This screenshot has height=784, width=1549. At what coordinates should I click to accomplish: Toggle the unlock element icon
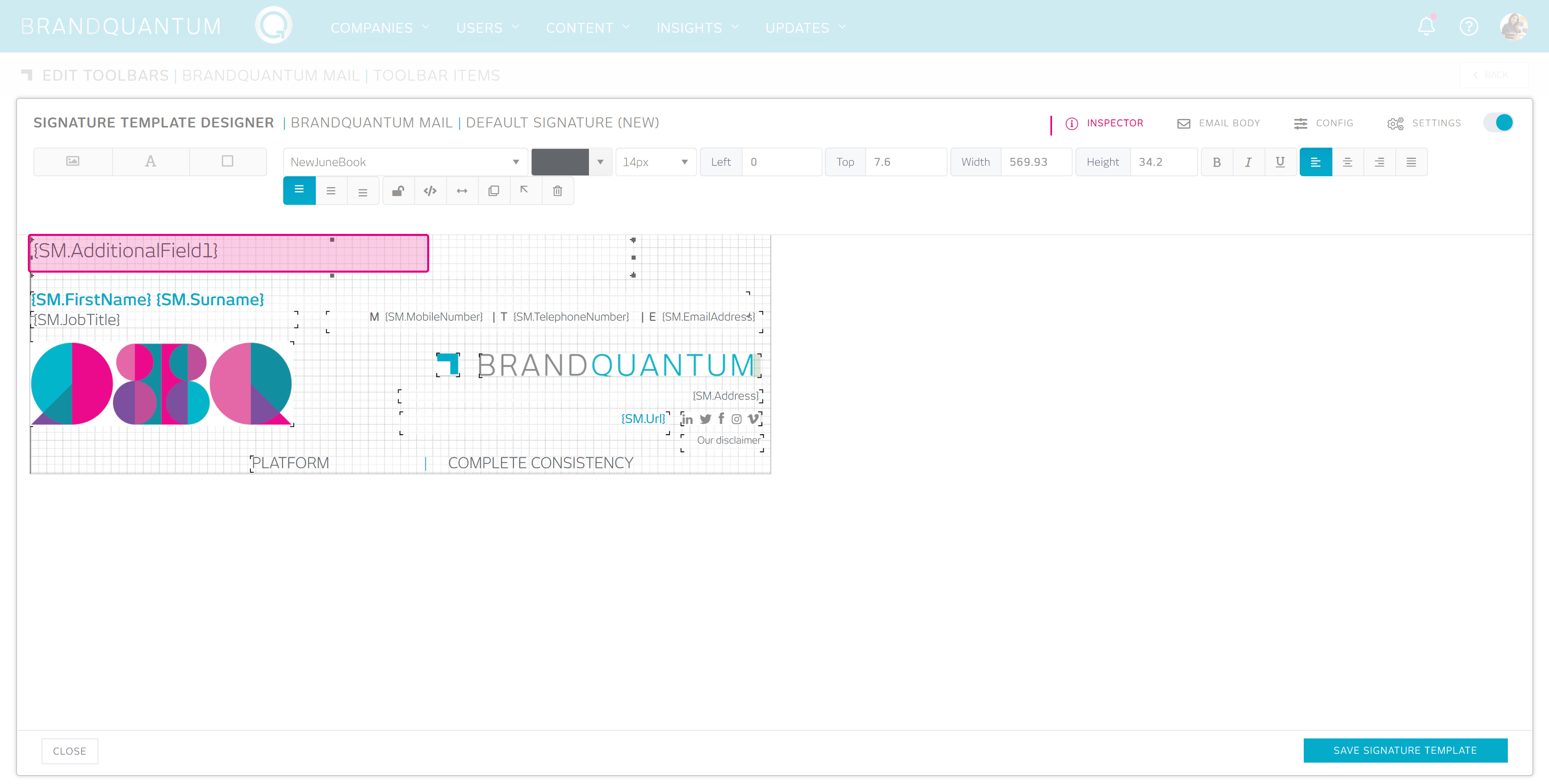398,191
